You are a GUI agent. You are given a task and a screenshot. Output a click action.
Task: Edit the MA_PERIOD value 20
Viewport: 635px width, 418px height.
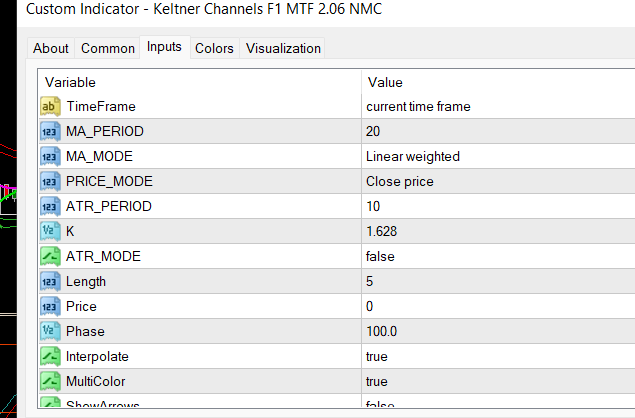point(374,131)
